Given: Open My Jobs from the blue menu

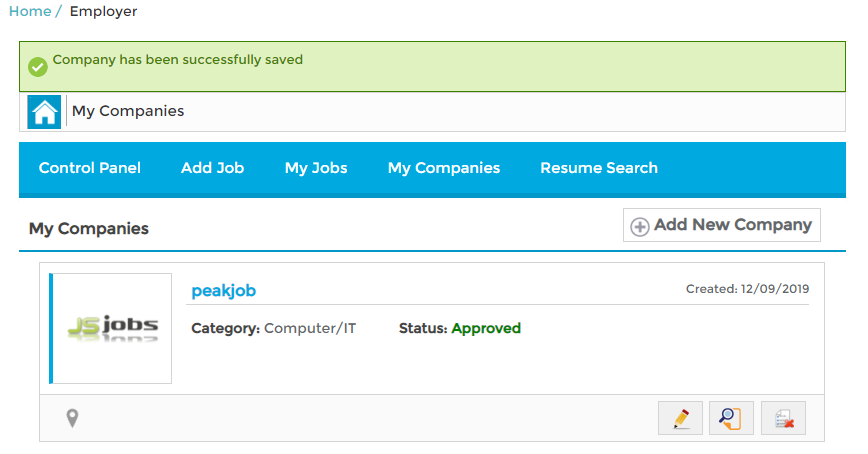Looking at the screenshot, I should [x=316, y=168].
